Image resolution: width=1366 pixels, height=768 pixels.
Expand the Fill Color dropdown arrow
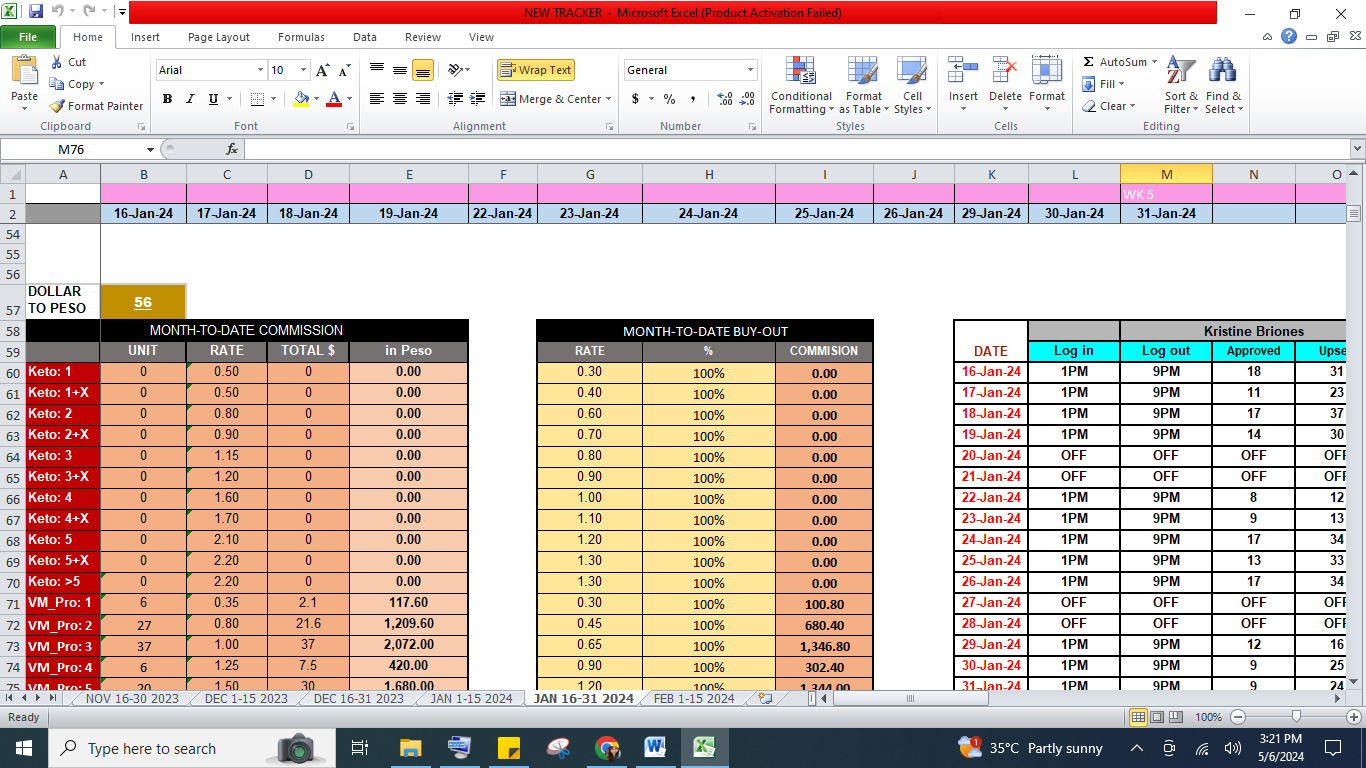pos(316,99)
